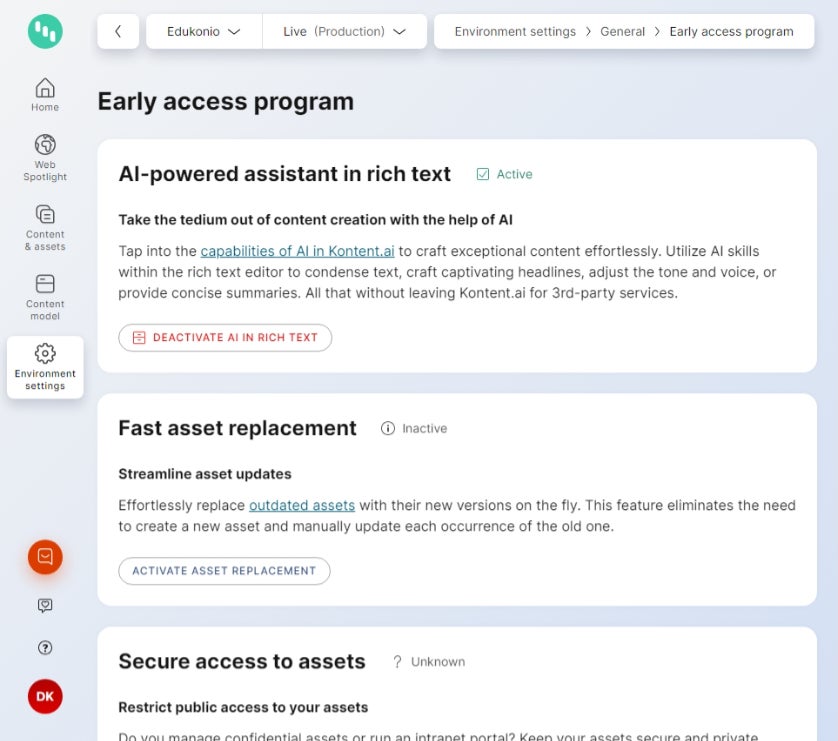Screen dimensions: 838x741
Task: Click the Unknown status label
Action: (438, 662)
